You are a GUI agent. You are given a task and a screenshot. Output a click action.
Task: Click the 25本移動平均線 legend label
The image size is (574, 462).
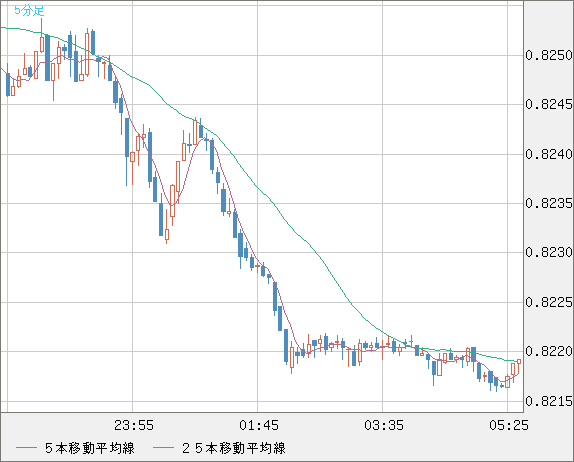pos(234,448)
